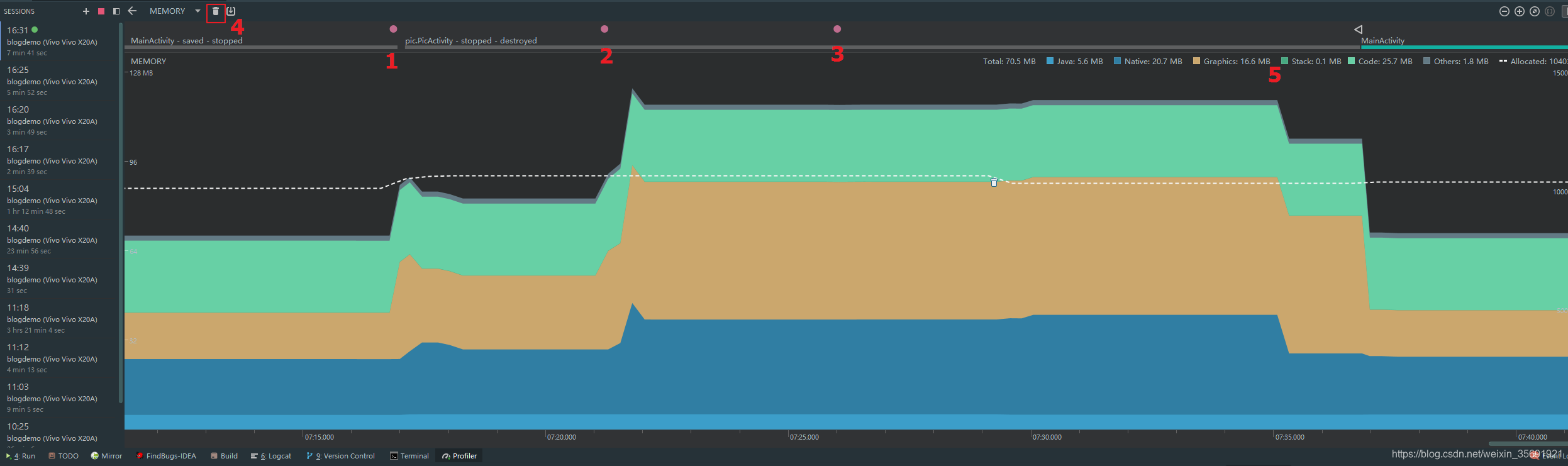Viewport: 1568px width, 466px height.
Task: Click the active MainActivity teal bar
Action: click(1464, 47)
